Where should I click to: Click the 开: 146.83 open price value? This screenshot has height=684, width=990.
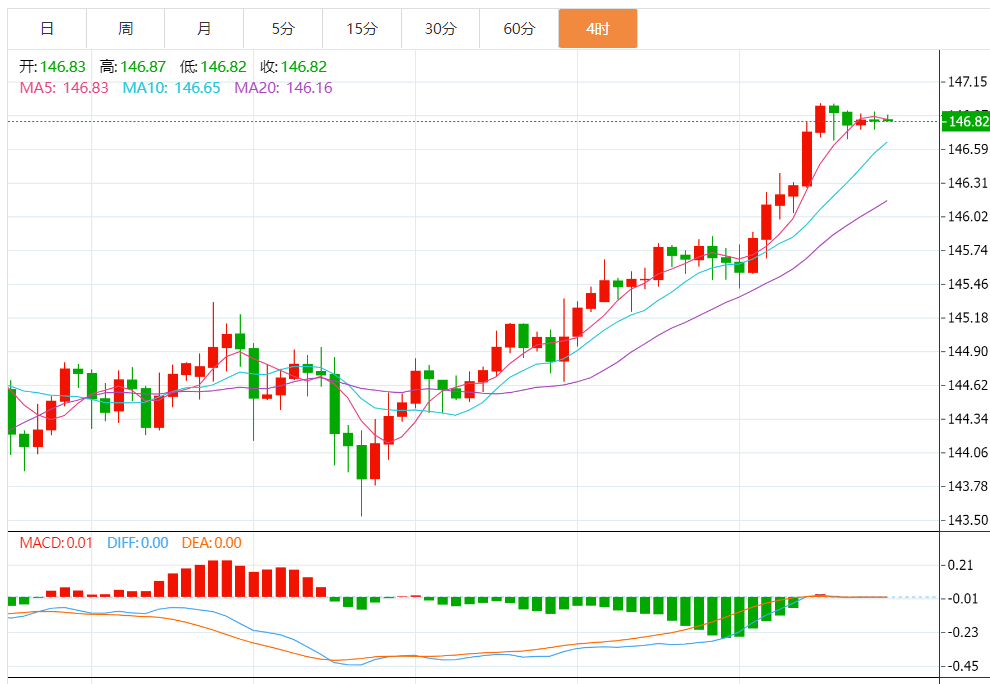[x=52, y=67]
